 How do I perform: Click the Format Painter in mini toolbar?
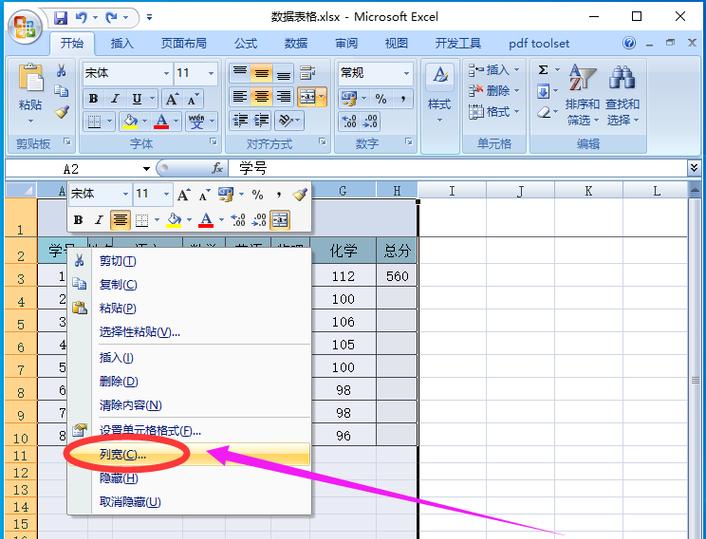(x=299, y=195)
